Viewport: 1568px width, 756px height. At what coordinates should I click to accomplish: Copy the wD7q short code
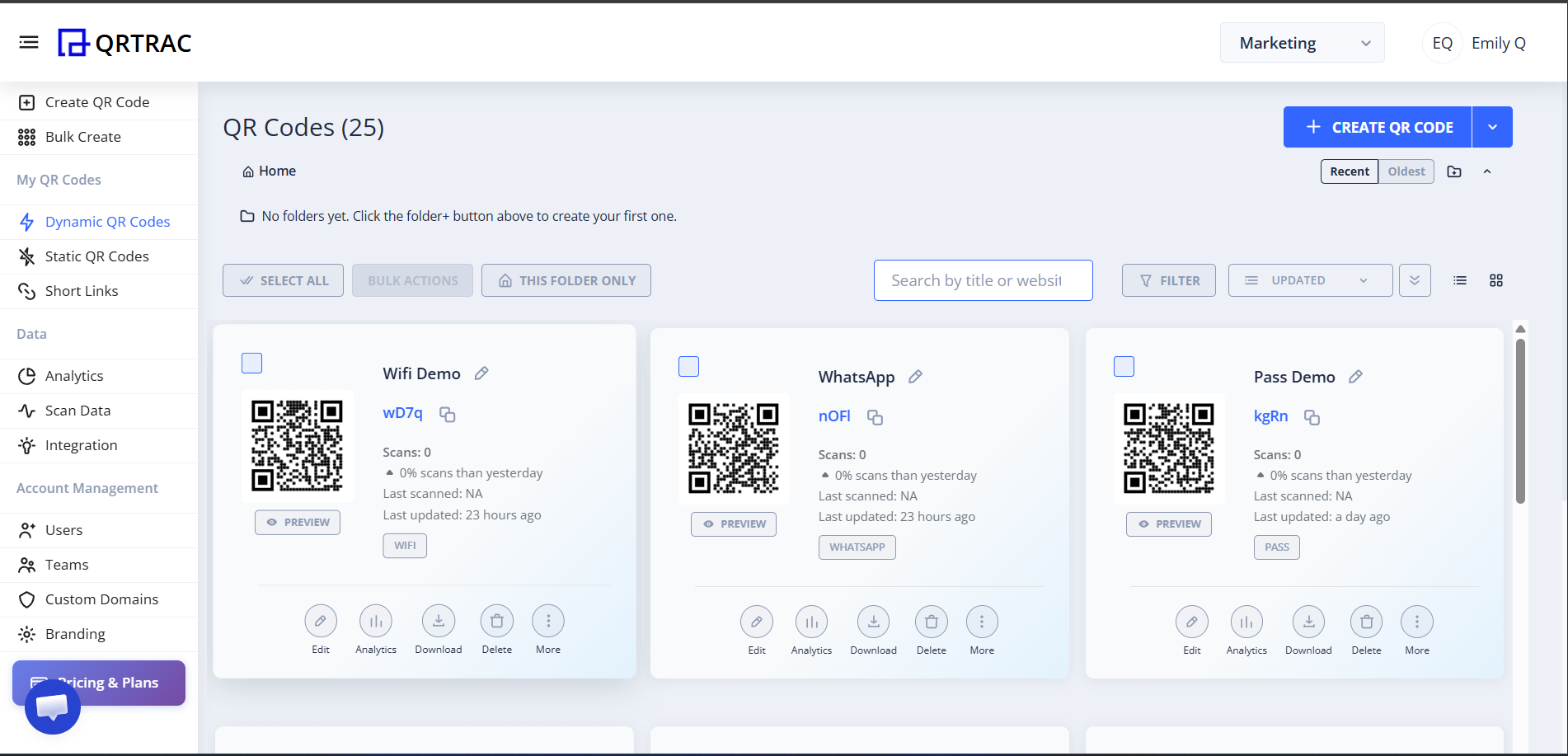[447, 414]
